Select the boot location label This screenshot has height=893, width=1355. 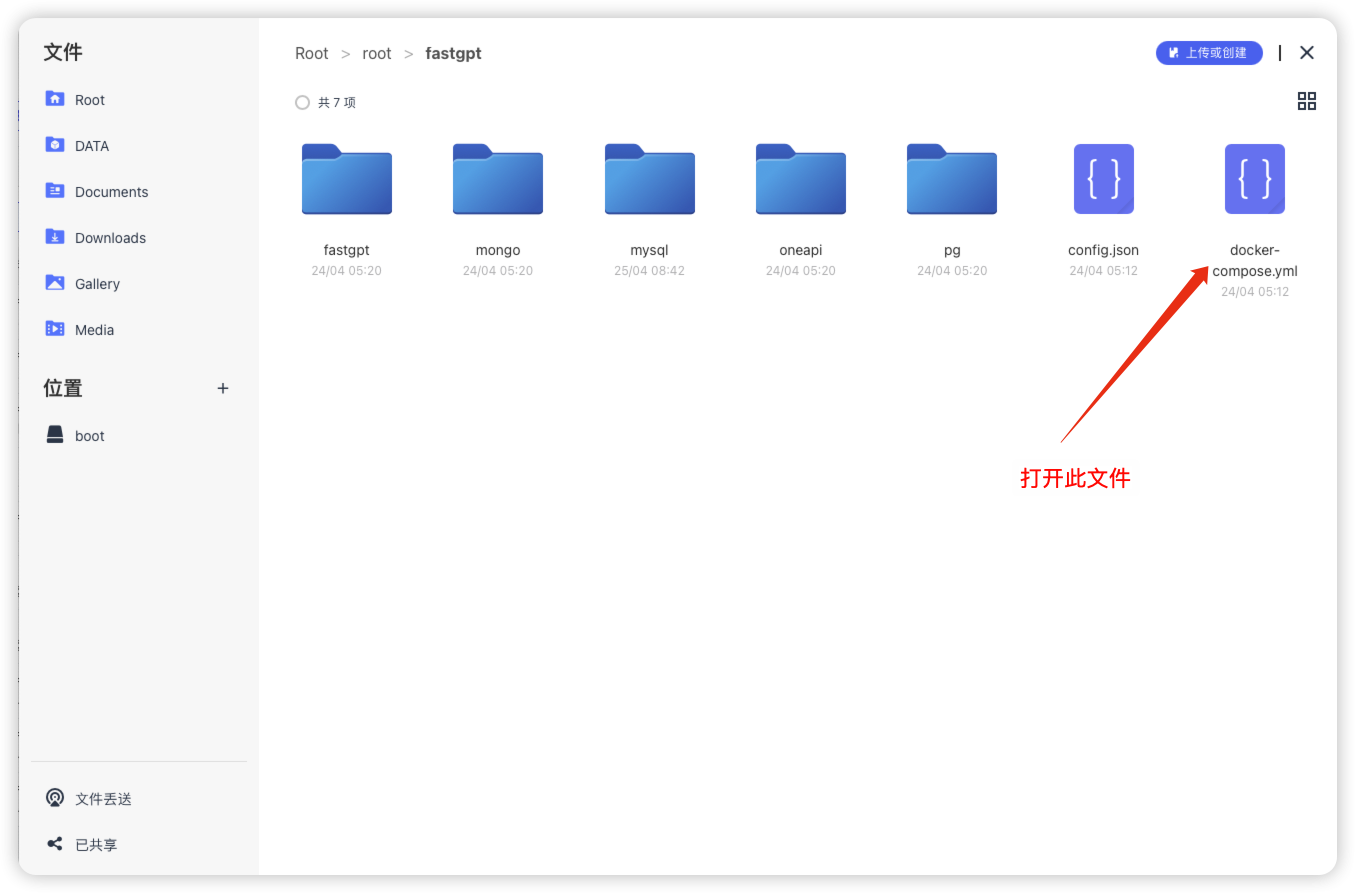point(90,436)
